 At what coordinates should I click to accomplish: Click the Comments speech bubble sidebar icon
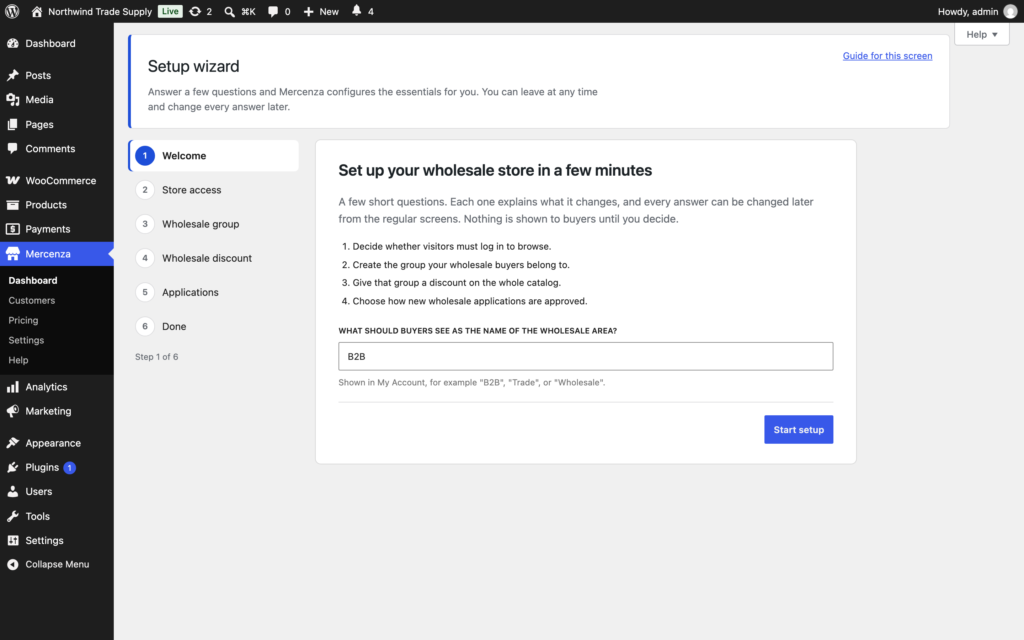12,148
